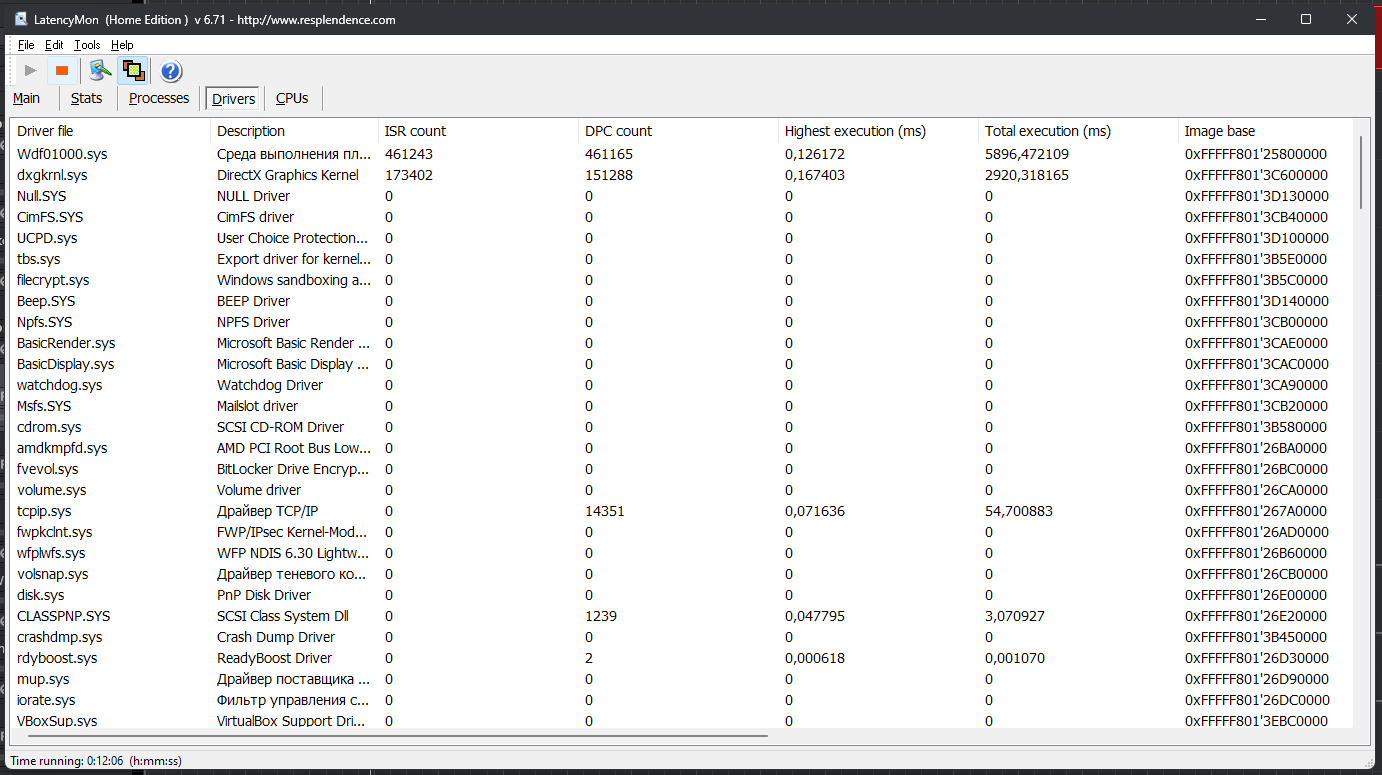Select the filecrypt.sys driver row
Viewport: 1382px width, 775px height.
click(x=681, y=280)
